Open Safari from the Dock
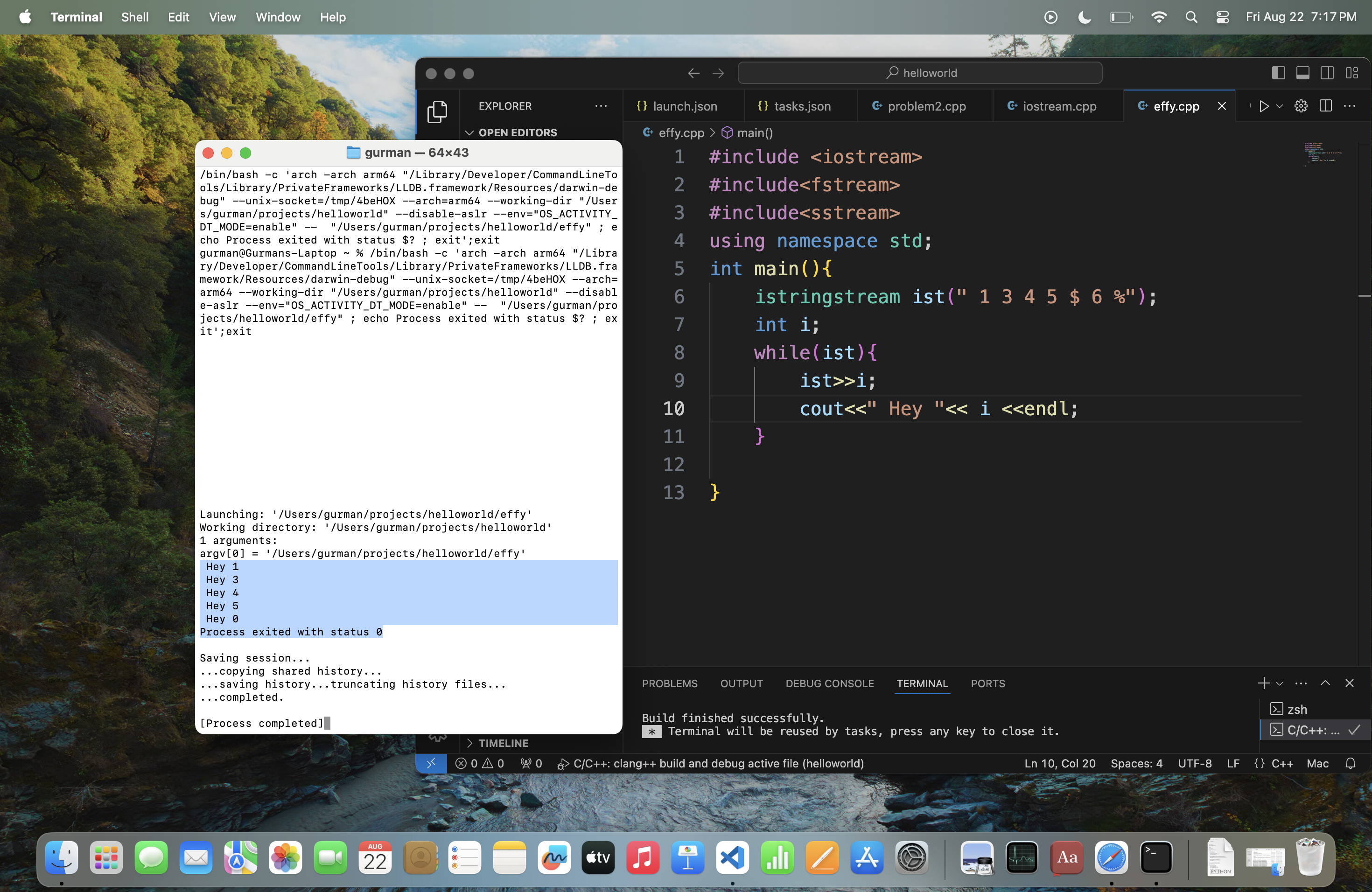Viewport: 1372px width, 892px height. pyautogui.click(x=1111, y=857)
